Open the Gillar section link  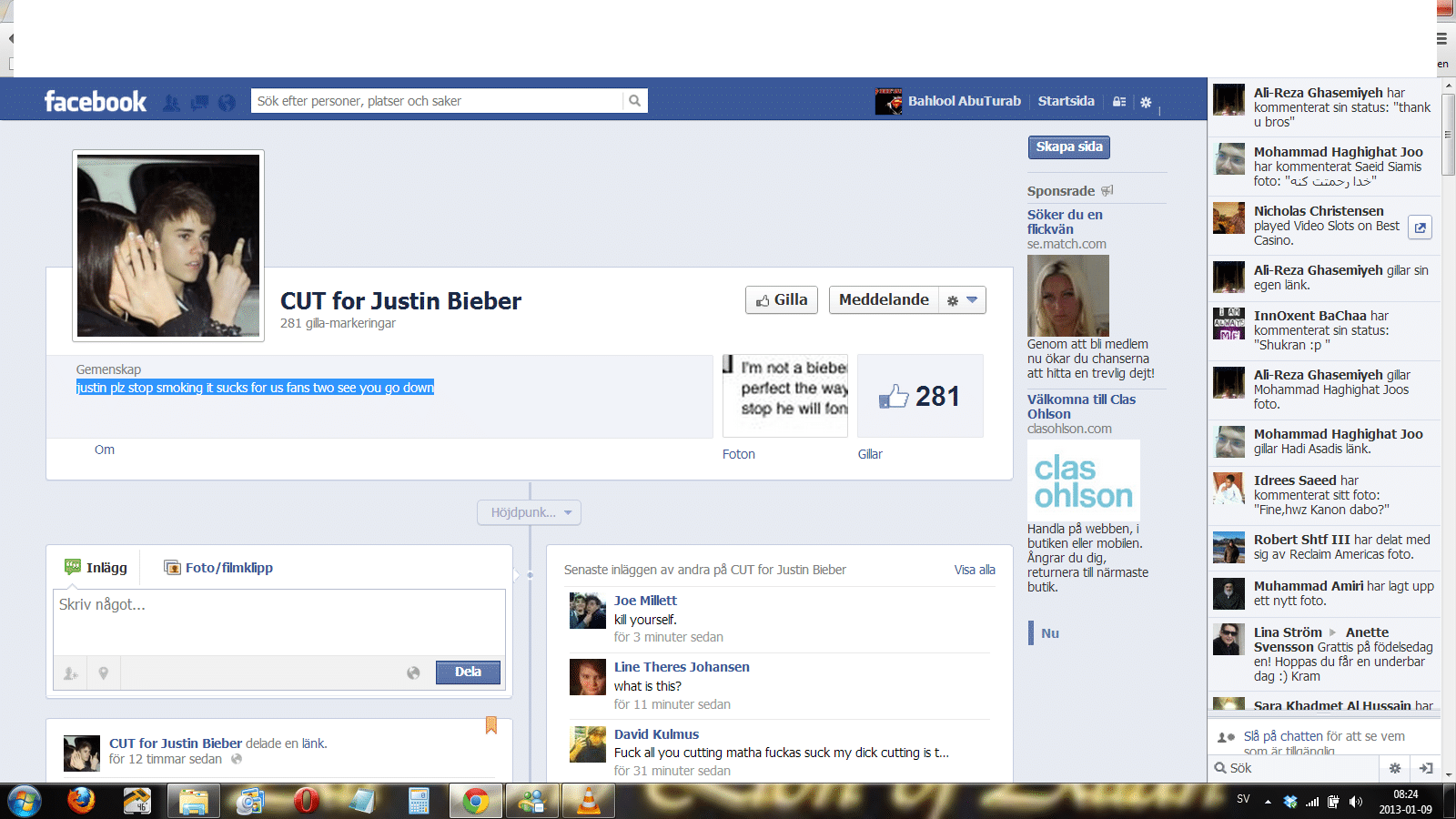(870, 454)
